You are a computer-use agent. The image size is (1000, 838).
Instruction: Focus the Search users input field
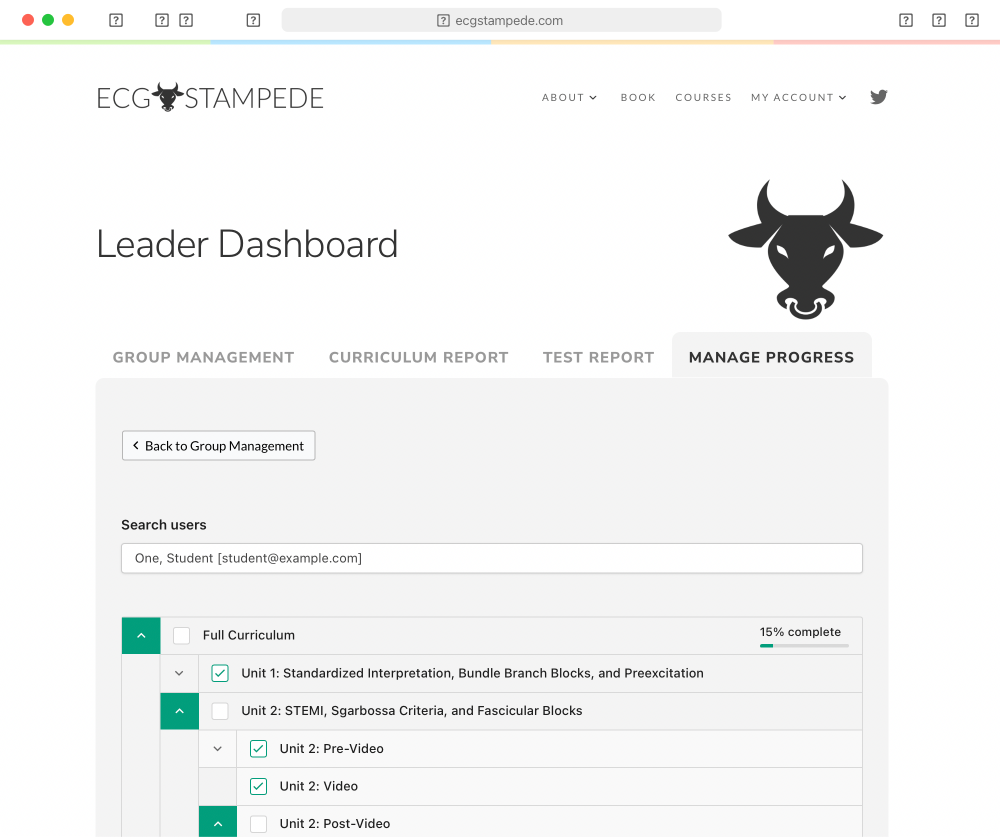(x=491, y=558)
